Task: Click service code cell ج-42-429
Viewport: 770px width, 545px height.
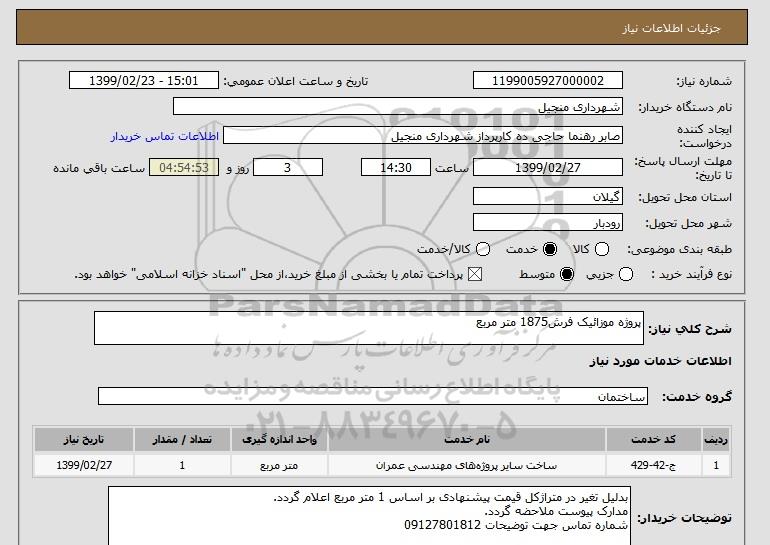Action: click(x=654, y=465)
